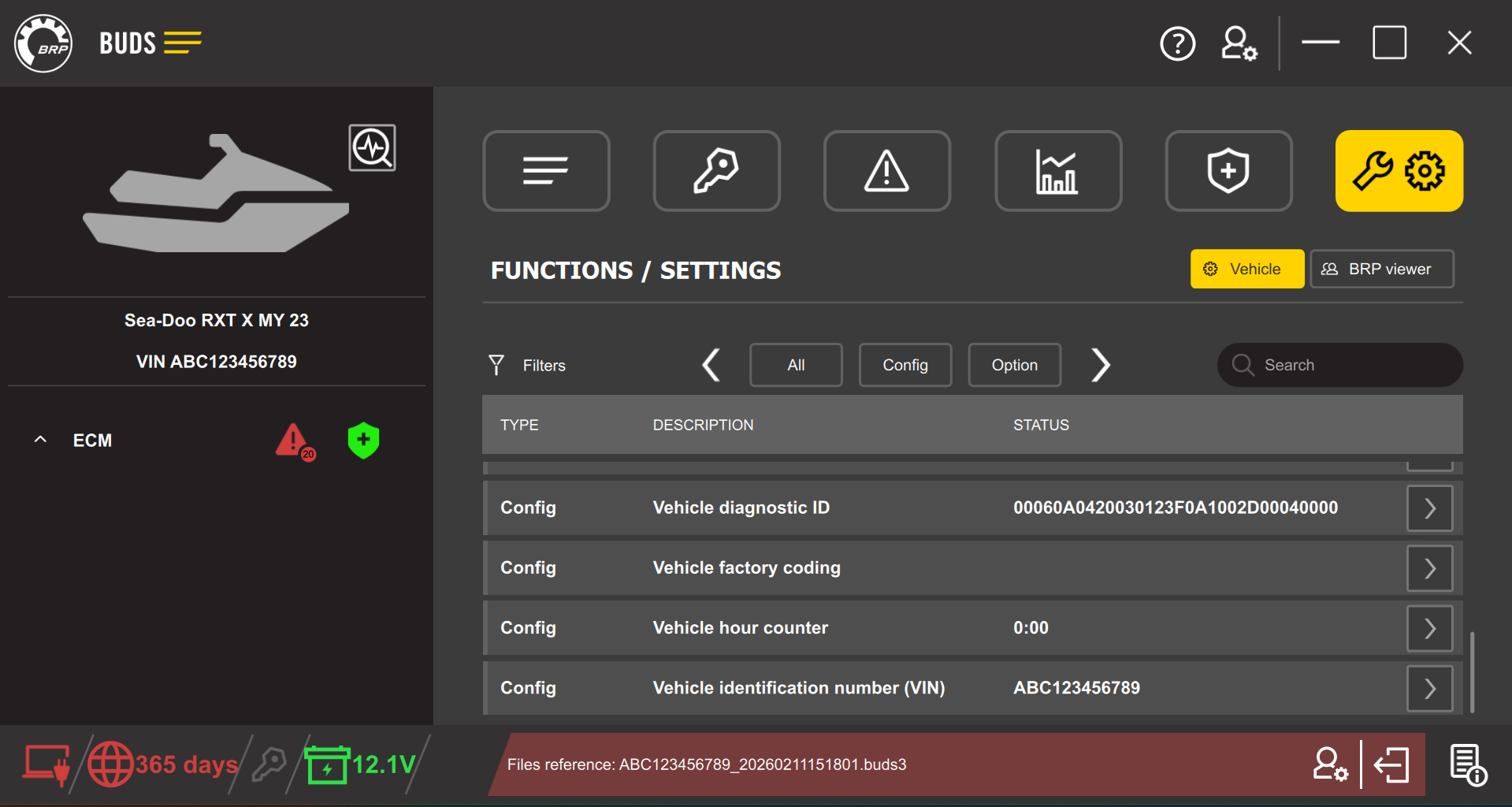Open the fault codes warning triangle function

pyautogui.click(x=886, y=170)
